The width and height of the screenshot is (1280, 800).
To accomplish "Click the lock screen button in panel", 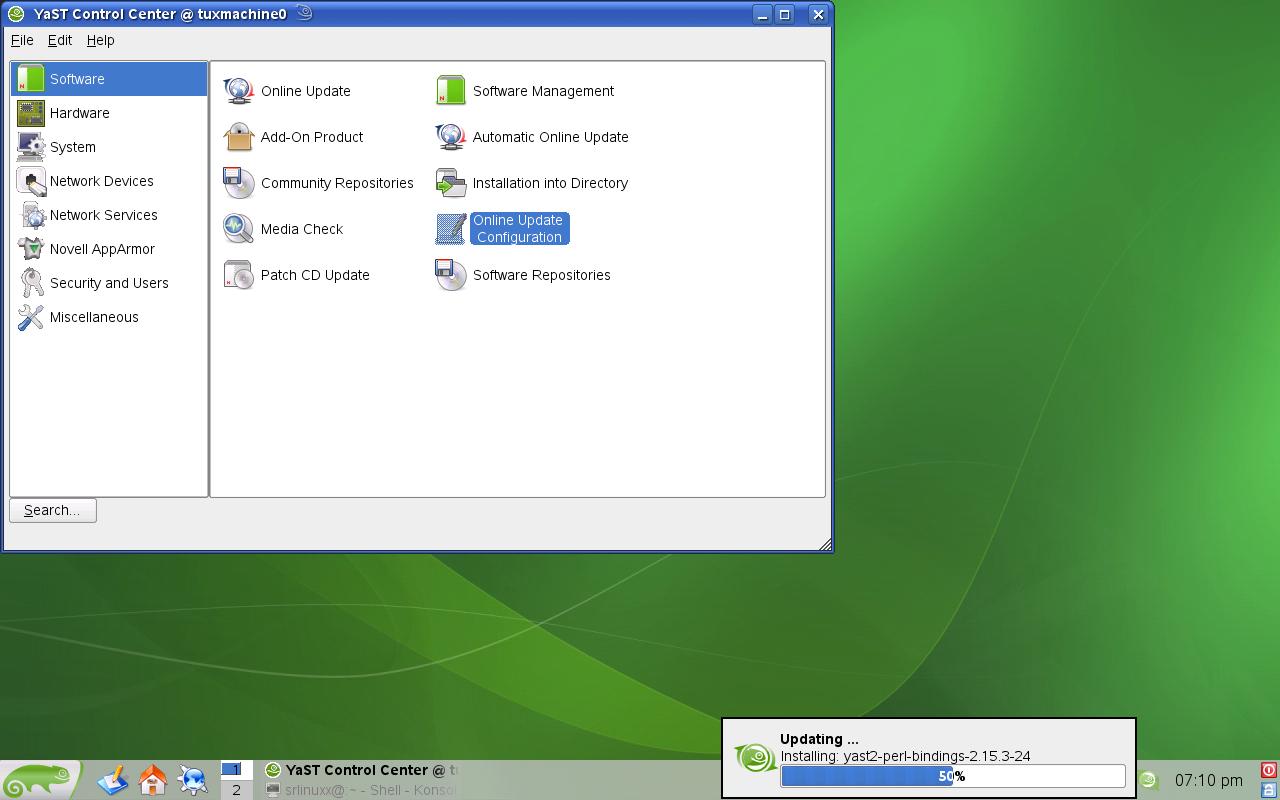I will tap(1269, 789).
